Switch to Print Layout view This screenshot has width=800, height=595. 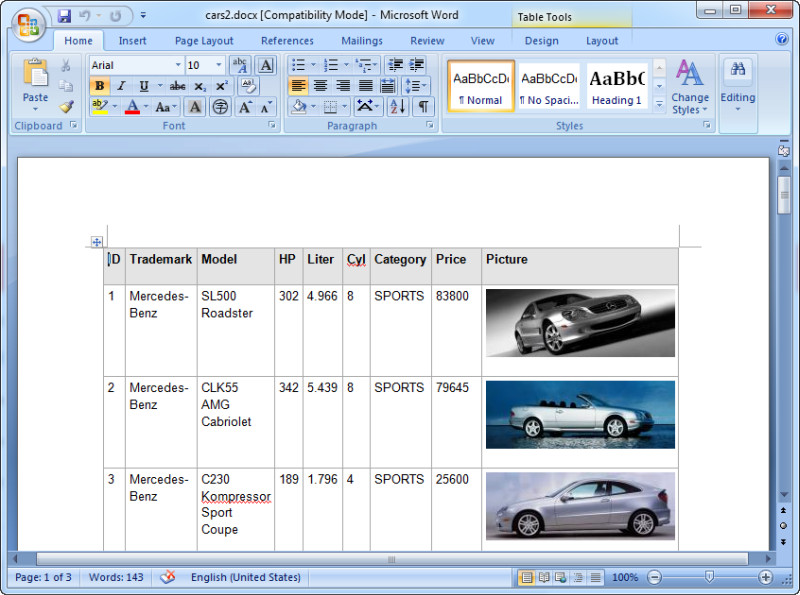(527, 577)
